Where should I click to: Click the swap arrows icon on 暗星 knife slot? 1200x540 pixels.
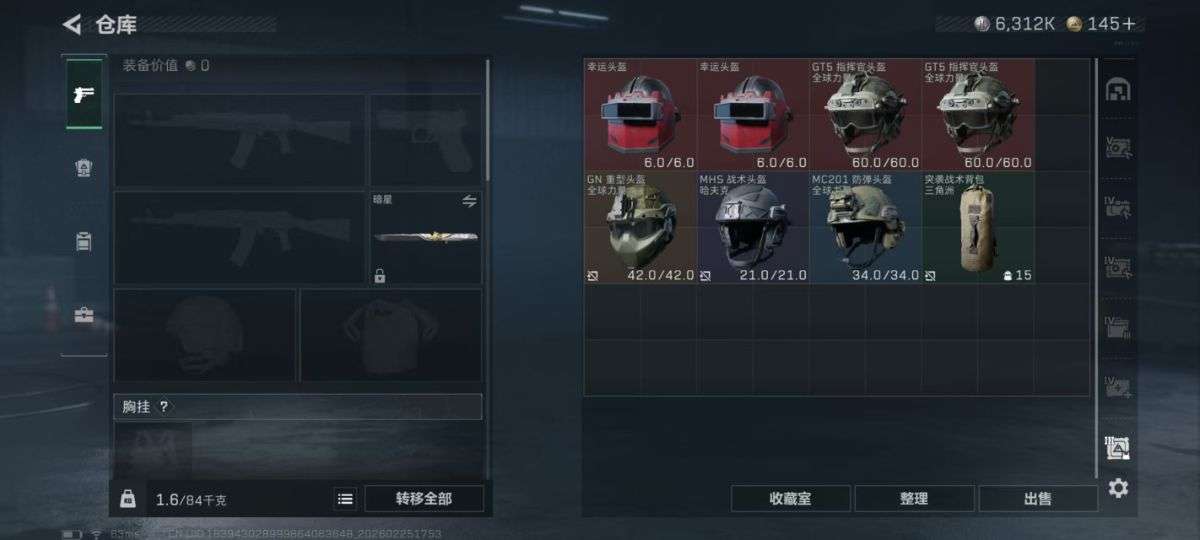[470, 201]
